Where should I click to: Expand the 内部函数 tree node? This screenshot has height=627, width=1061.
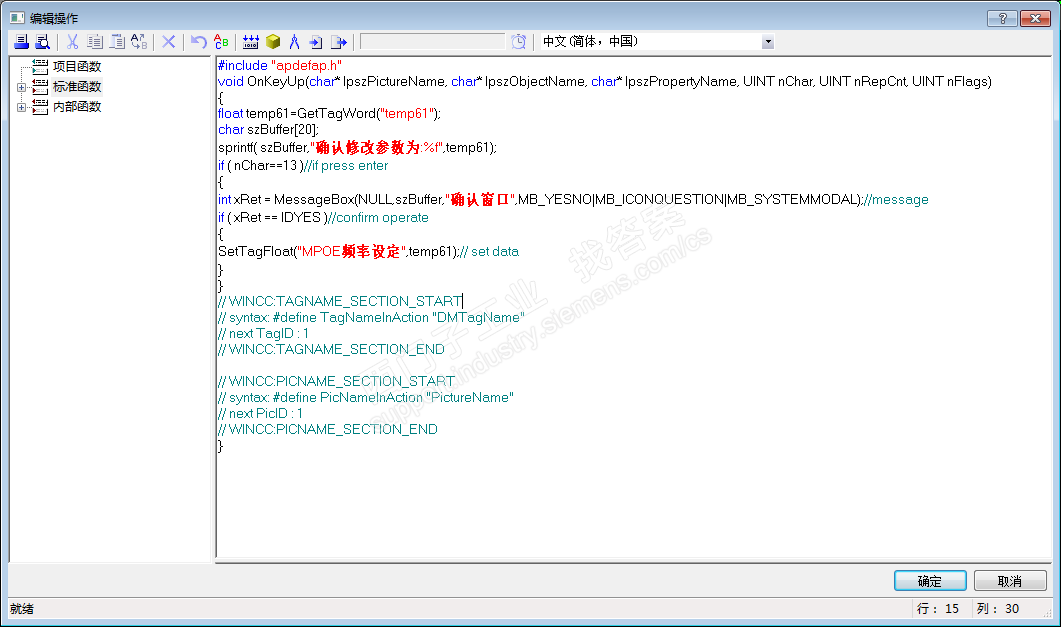pos(22,107)
